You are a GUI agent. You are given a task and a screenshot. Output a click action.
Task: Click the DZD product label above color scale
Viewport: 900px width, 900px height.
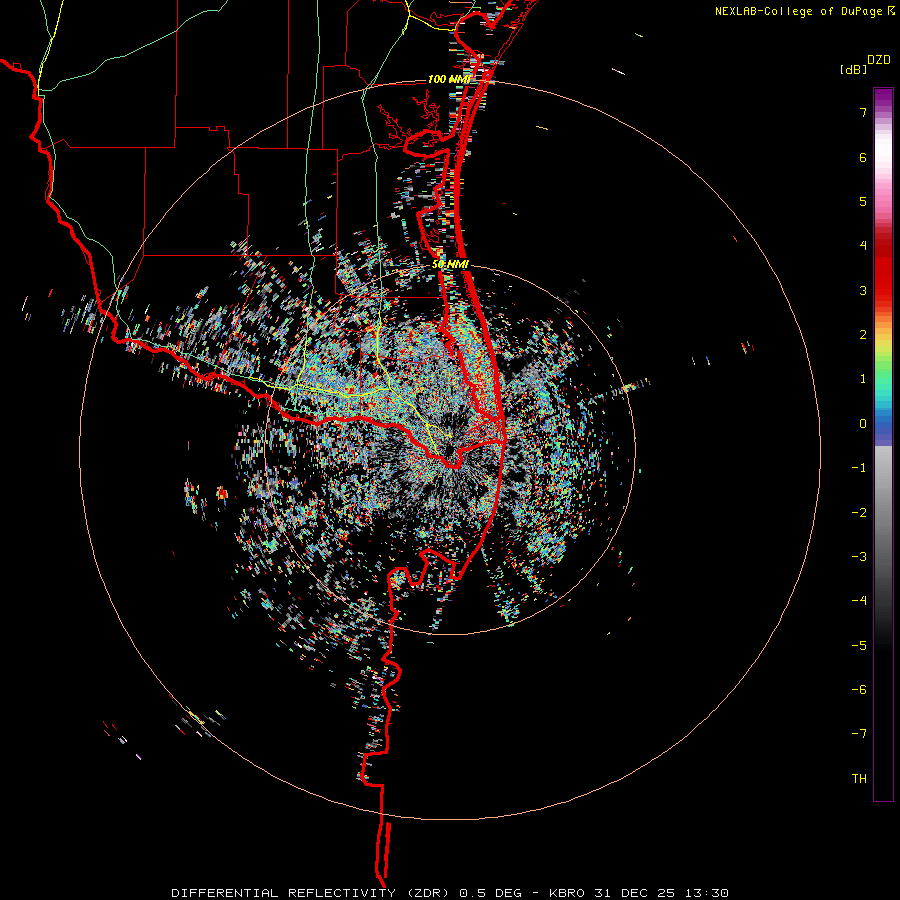(x=879, y=60)
